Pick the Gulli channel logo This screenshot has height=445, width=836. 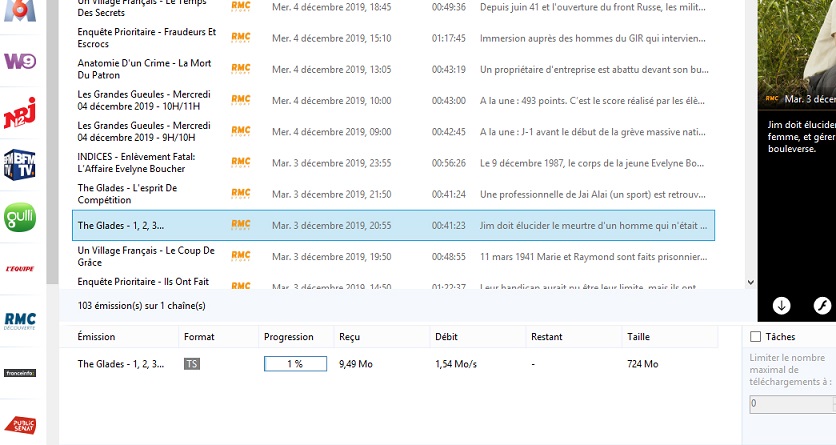[x=20, y=216]
